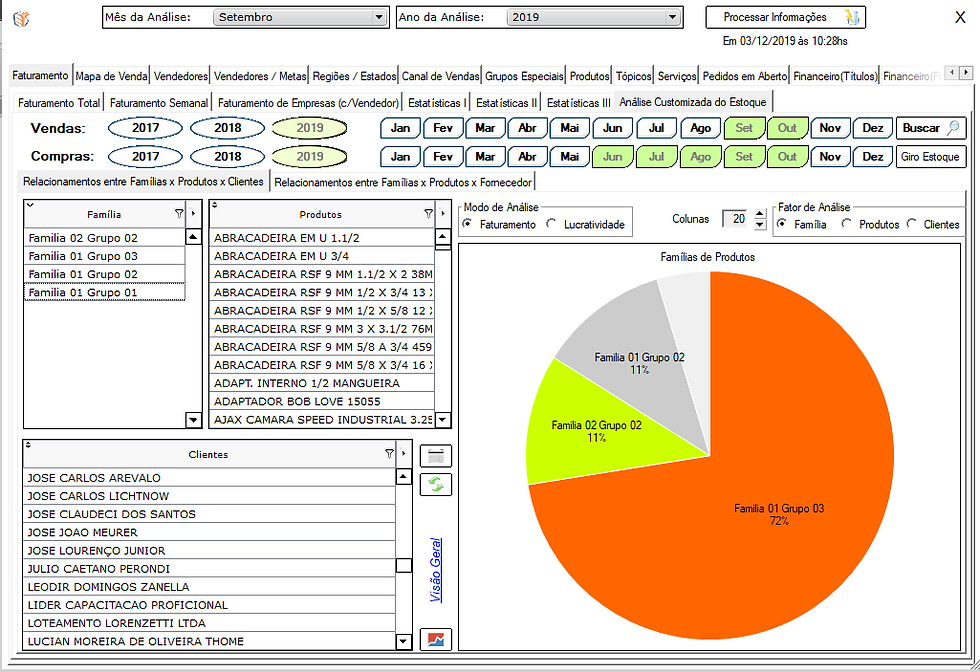Select the ADAPTADOR BOB LOVE 15055 product row

322,401
